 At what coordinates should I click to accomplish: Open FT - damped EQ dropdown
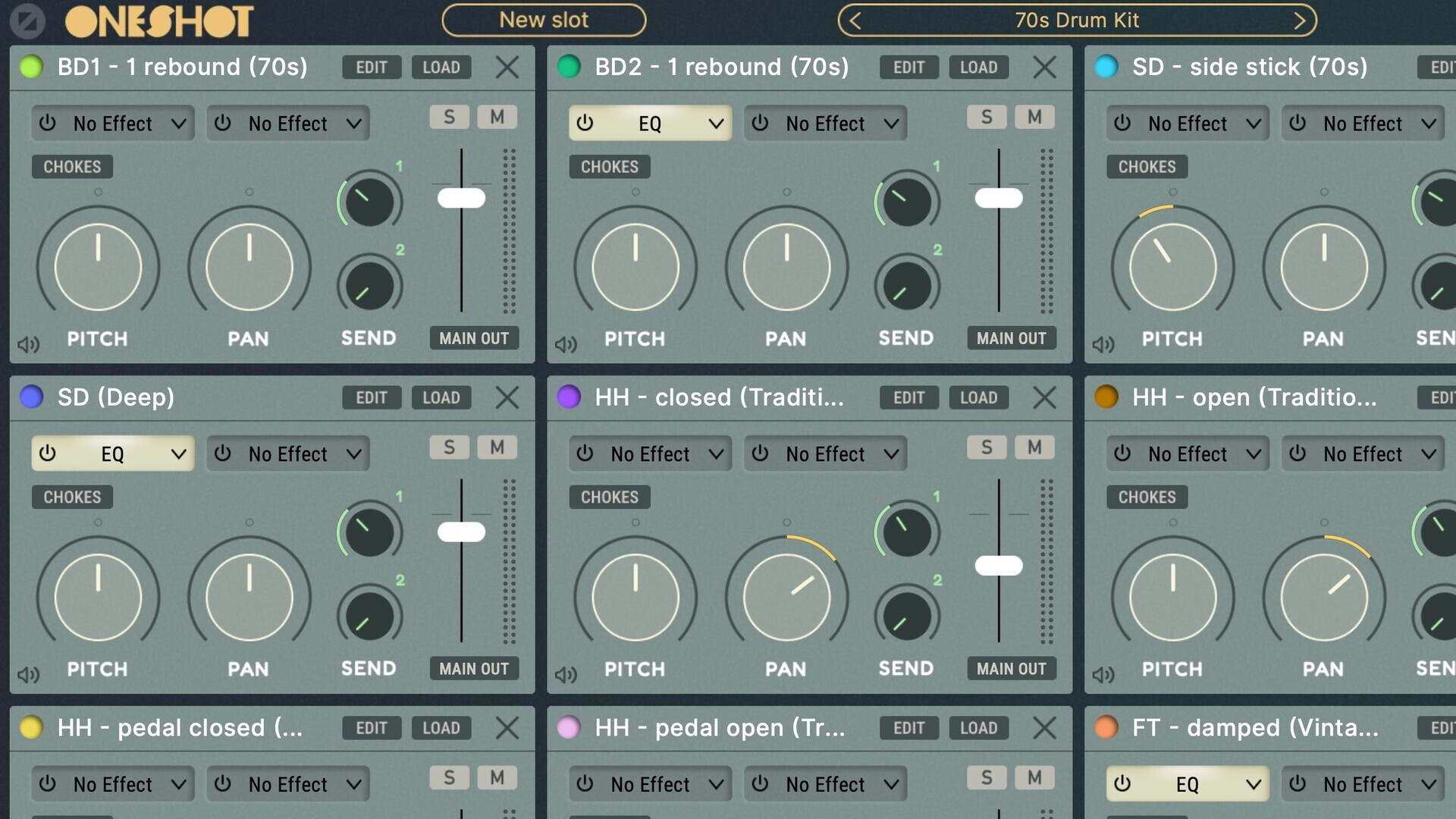point(1188,785)
